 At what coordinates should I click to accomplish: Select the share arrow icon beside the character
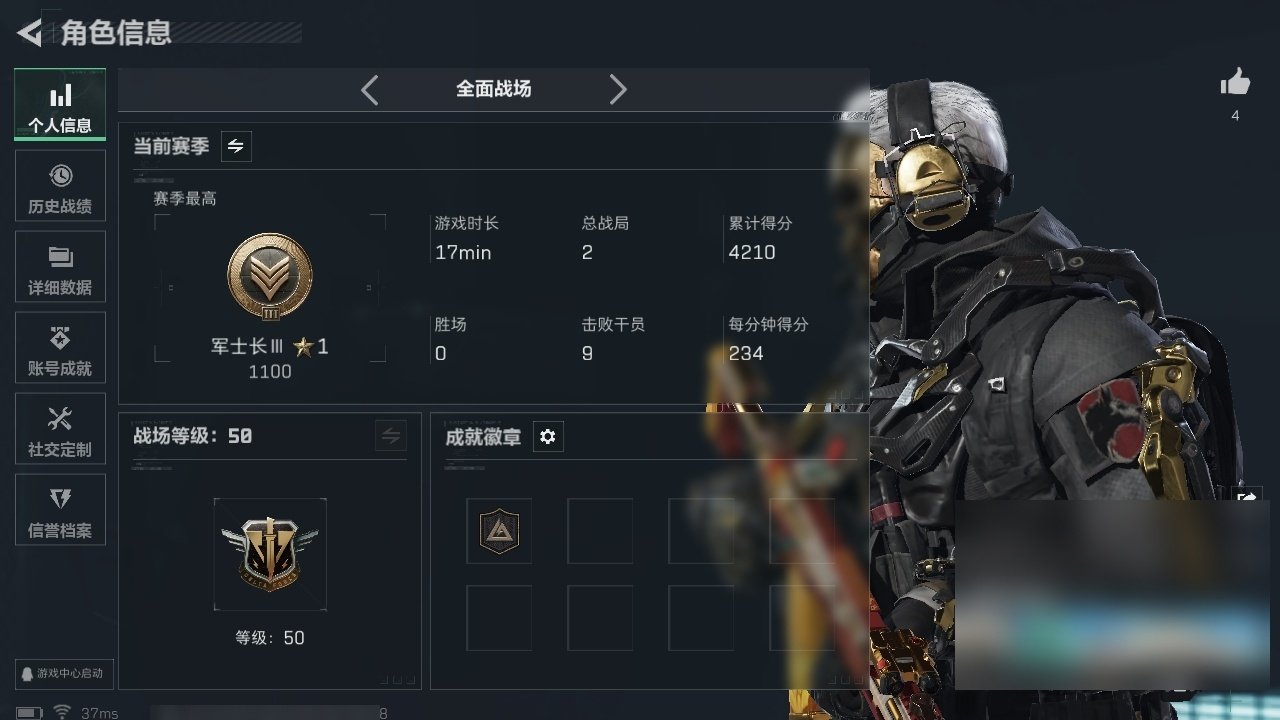[1248, 497]
